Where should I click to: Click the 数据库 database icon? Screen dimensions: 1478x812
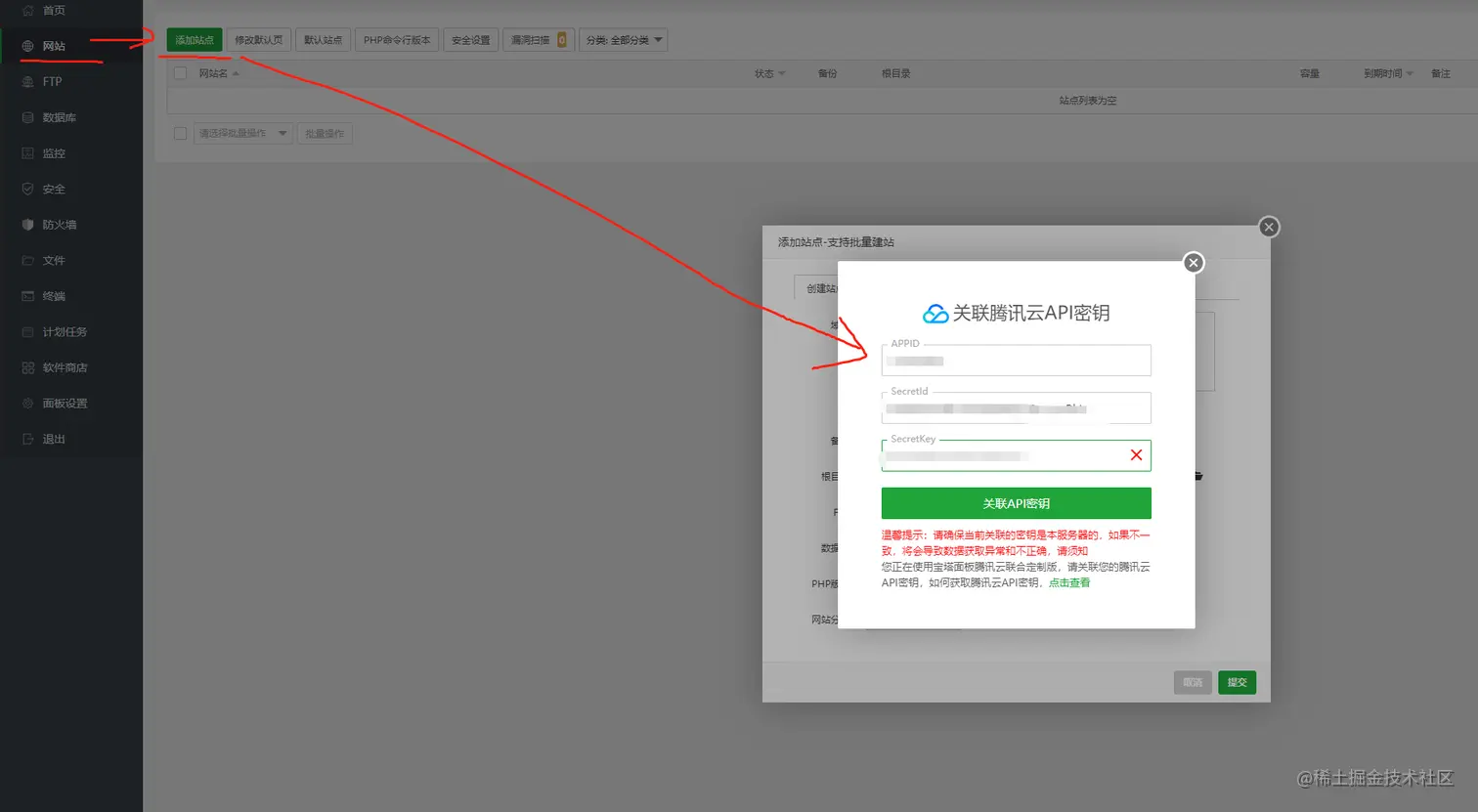27,117
